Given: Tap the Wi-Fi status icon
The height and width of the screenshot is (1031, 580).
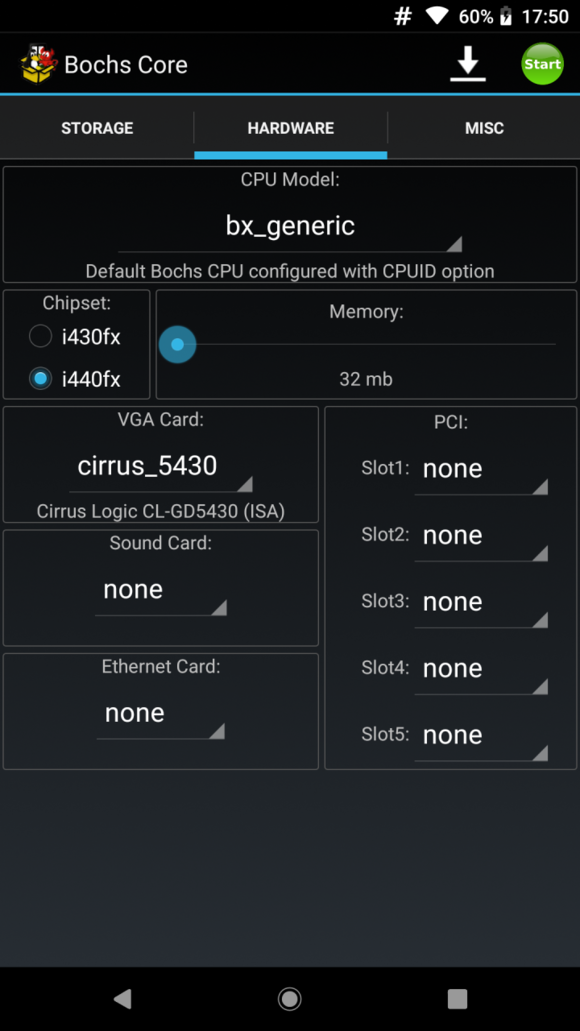Looking at the screenshot, I should coord(437,16).
